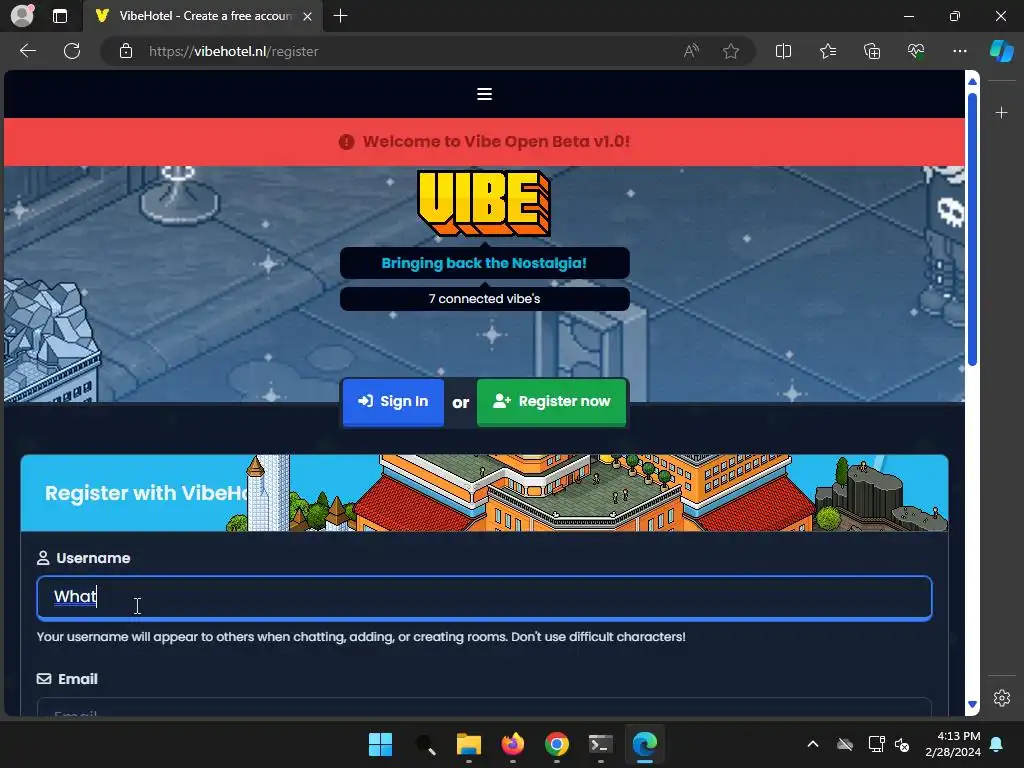
Task: Close the VibeHotel browser tab
Action: [x=307, y=16]
